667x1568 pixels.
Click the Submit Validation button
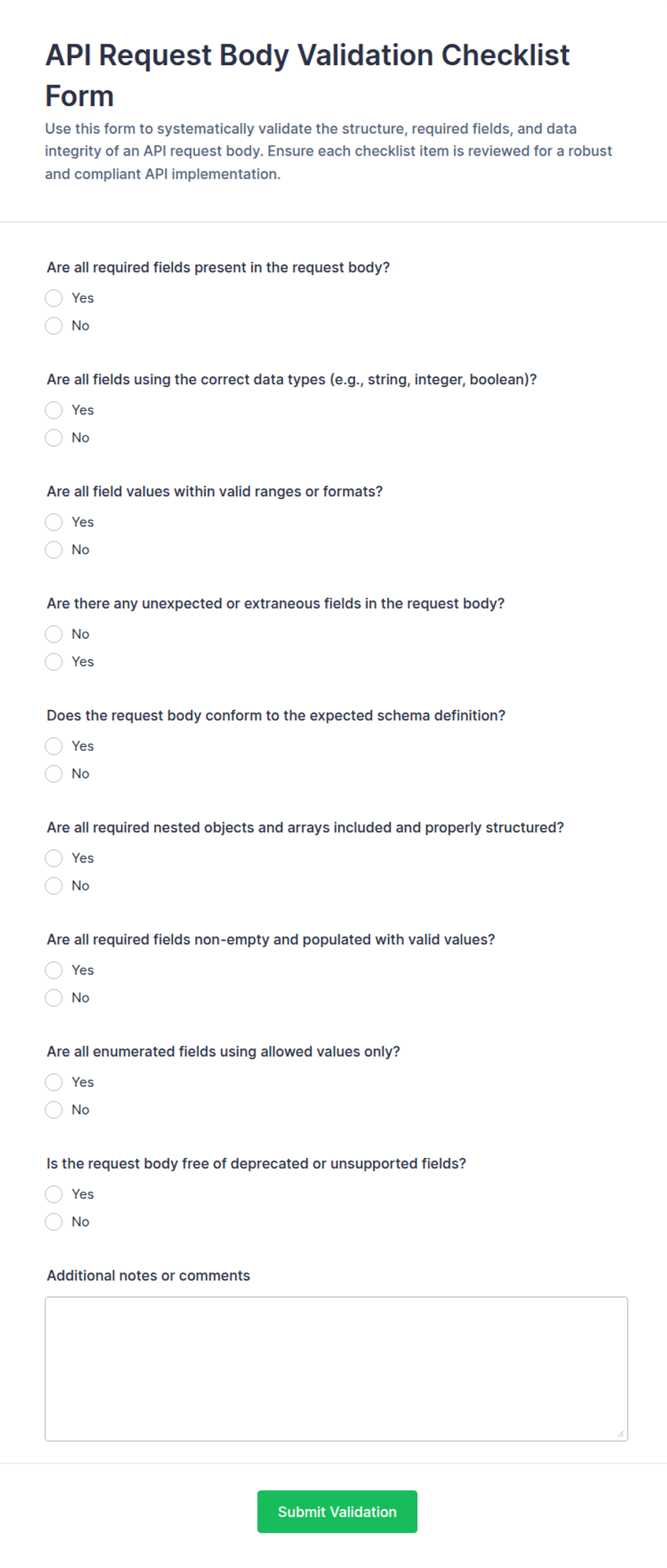(337, 1511)
